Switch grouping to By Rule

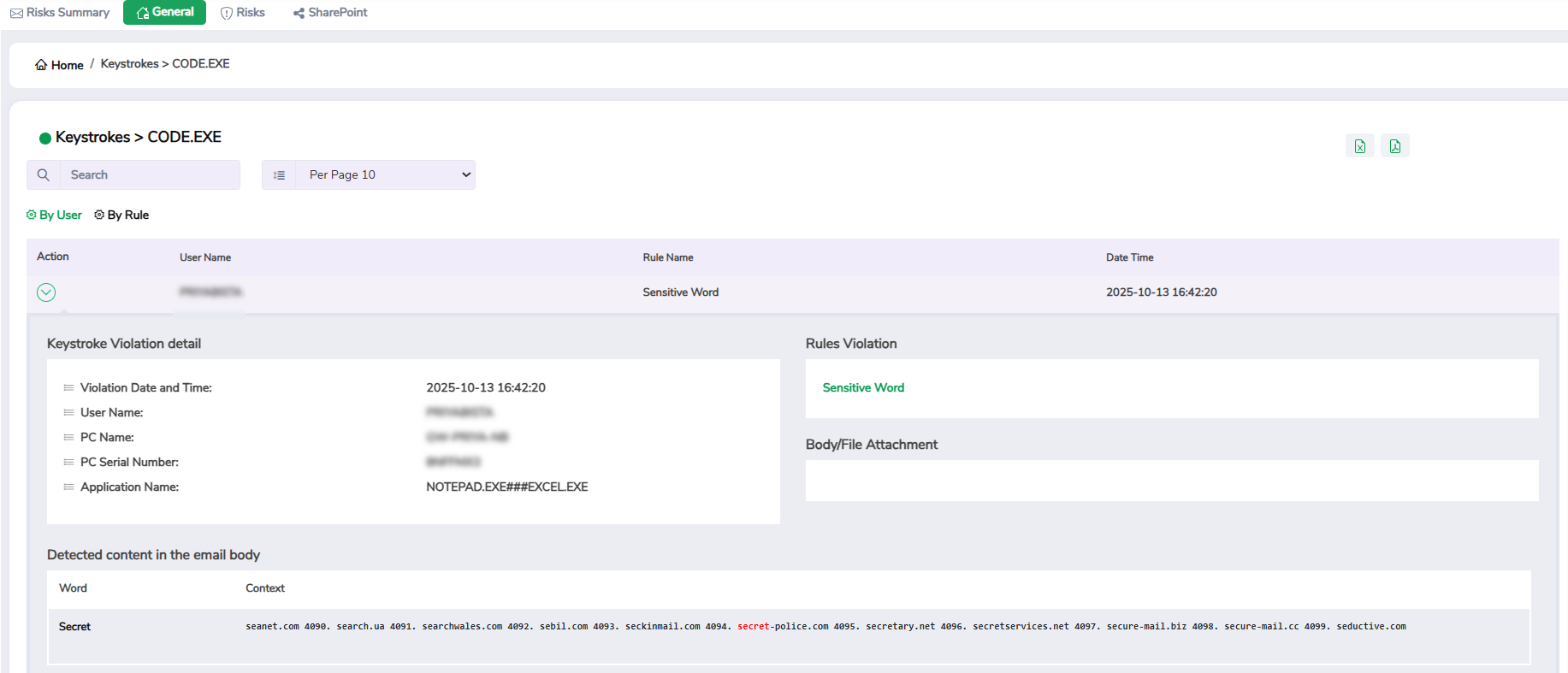(x=121, y=215)
